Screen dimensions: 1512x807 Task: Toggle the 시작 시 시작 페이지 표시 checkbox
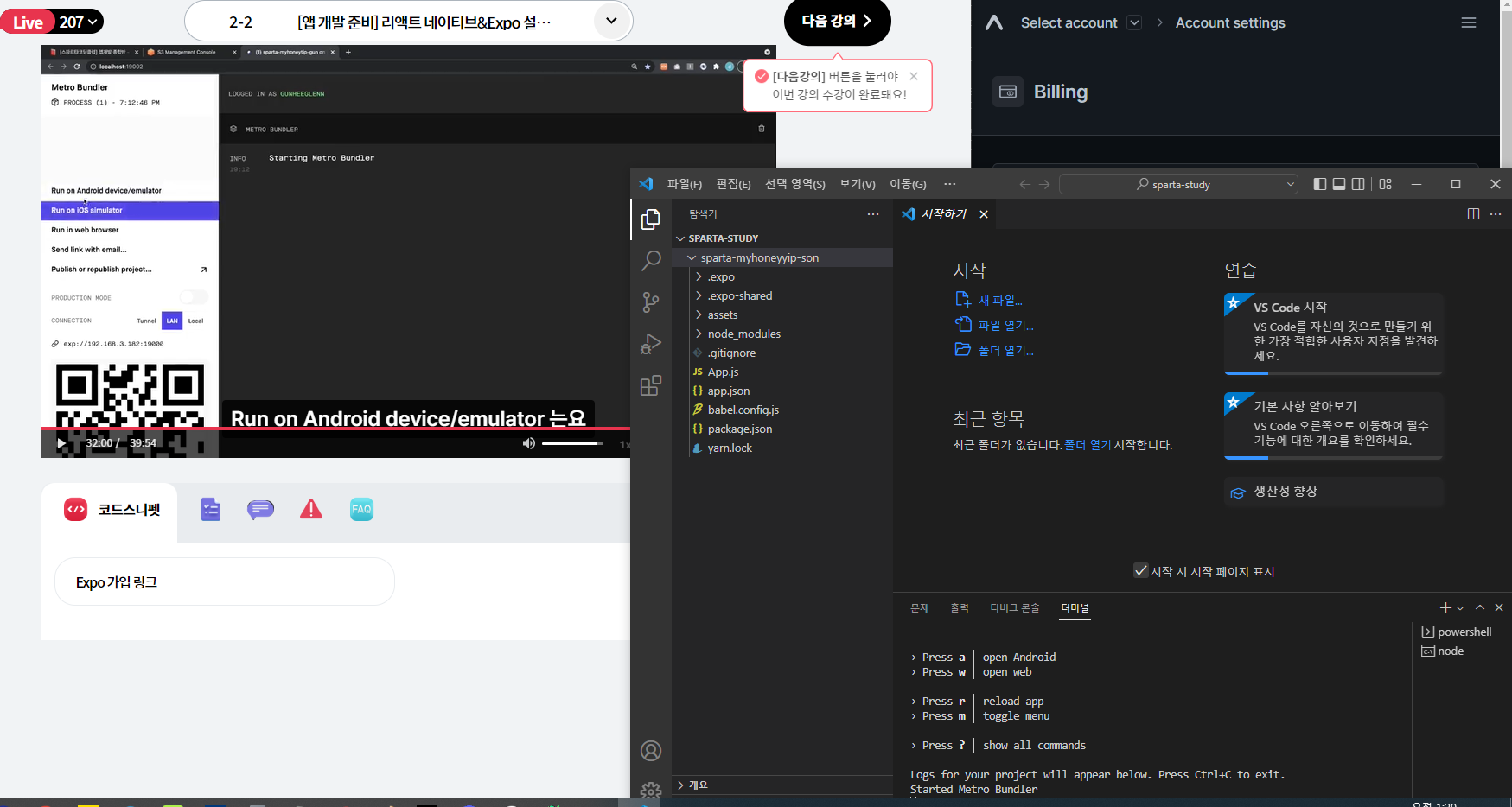[1140, 570]
